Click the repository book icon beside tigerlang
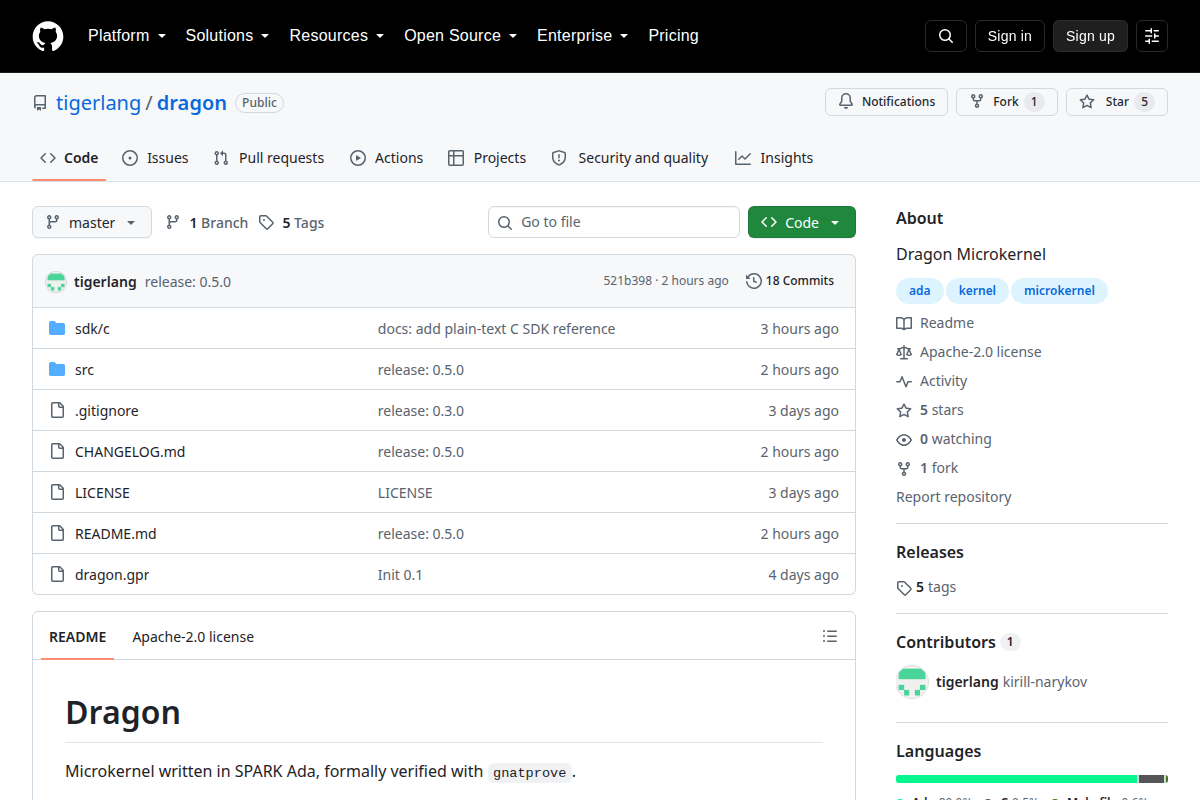This screenshot has width=1200, height=800. pyautogui.click(x=40, y=103)
